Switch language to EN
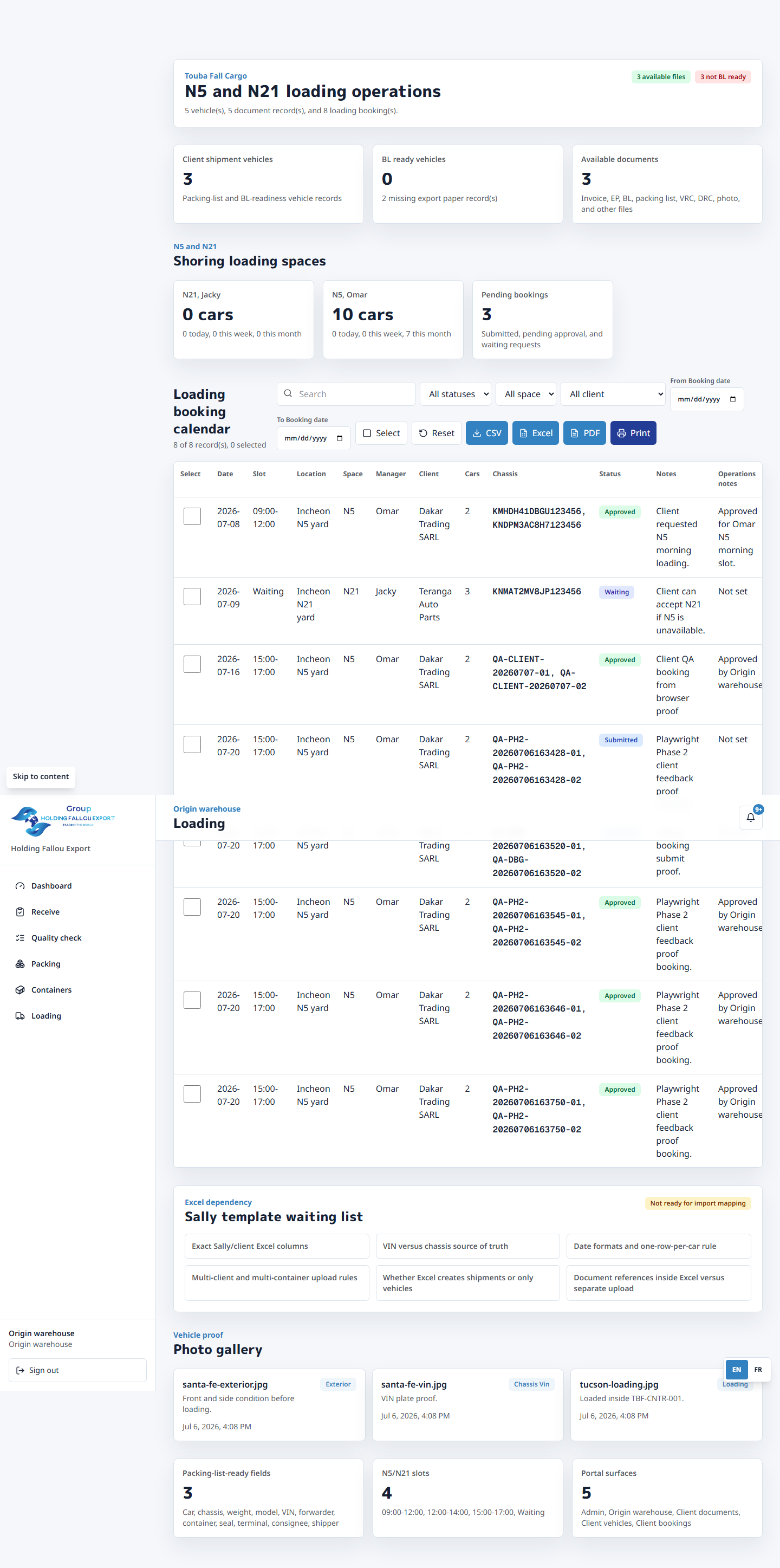The height and width of the screenshot is (1568, 780). point(736,1370)
